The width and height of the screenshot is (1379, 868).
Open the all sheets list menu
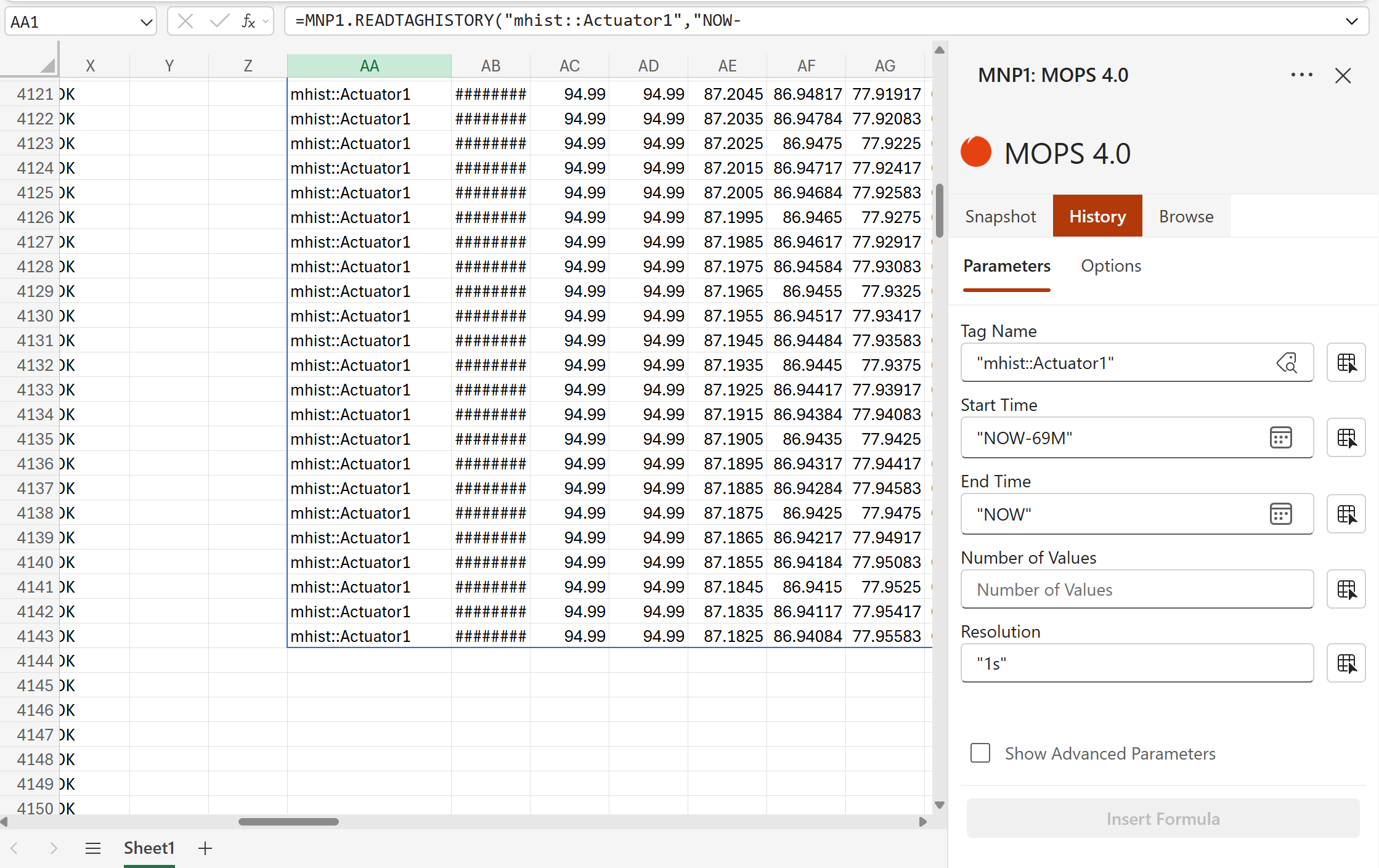coord(93,848)
